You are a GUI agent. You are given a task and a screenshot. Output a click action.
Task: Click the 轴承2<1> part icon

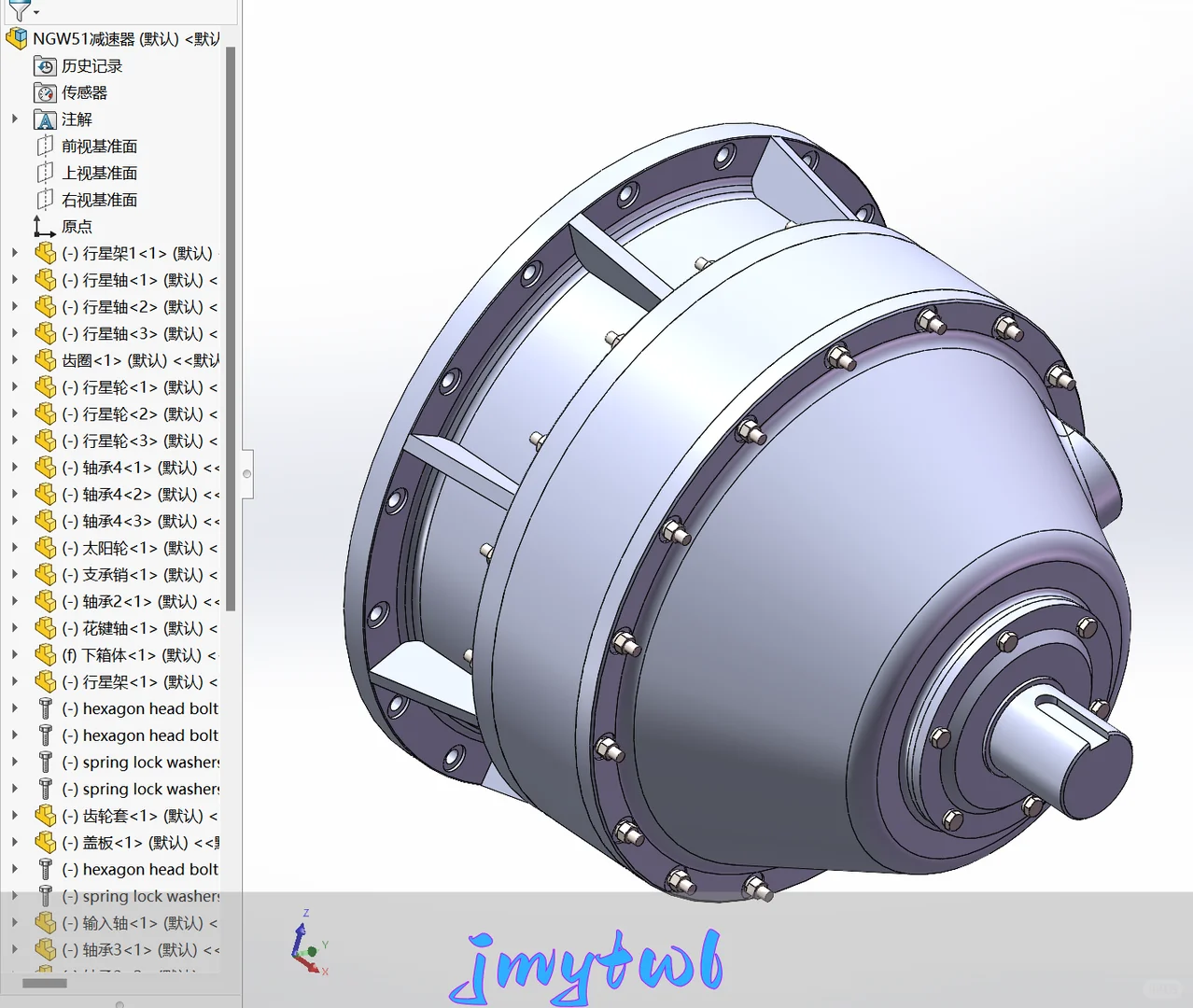(45, 602)
